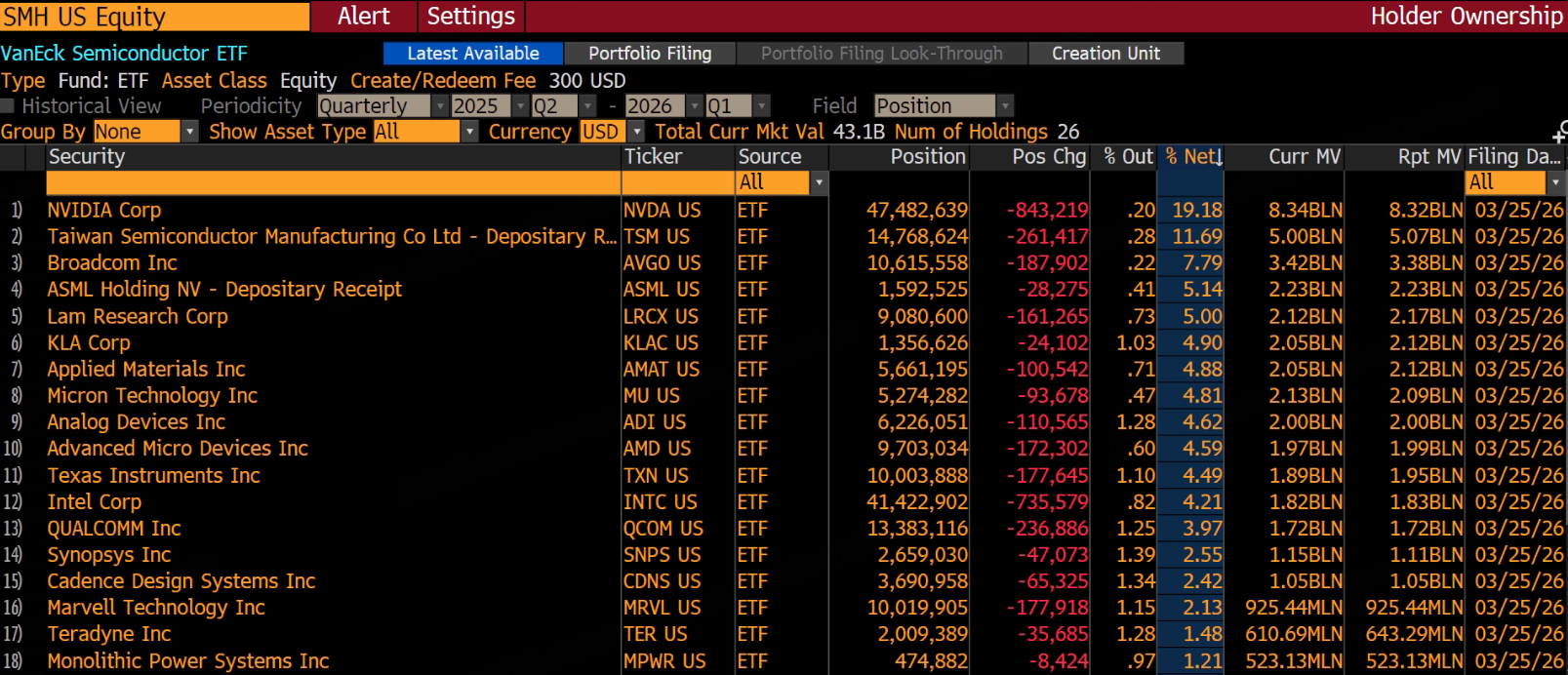The height and width of the screenshot is (675, 1568).
Task: Click the 19.18 percent net value
Action: 1197,211
